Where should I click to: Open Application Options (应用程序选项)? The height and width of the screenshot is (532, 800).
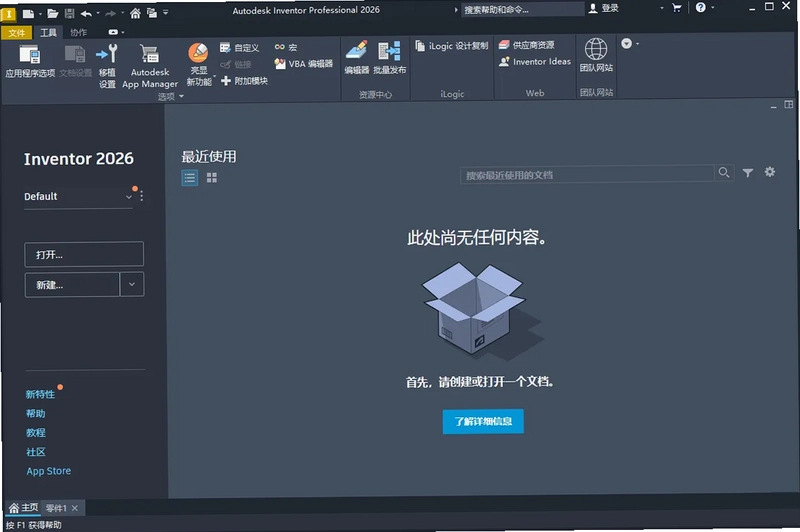(30, 61)
